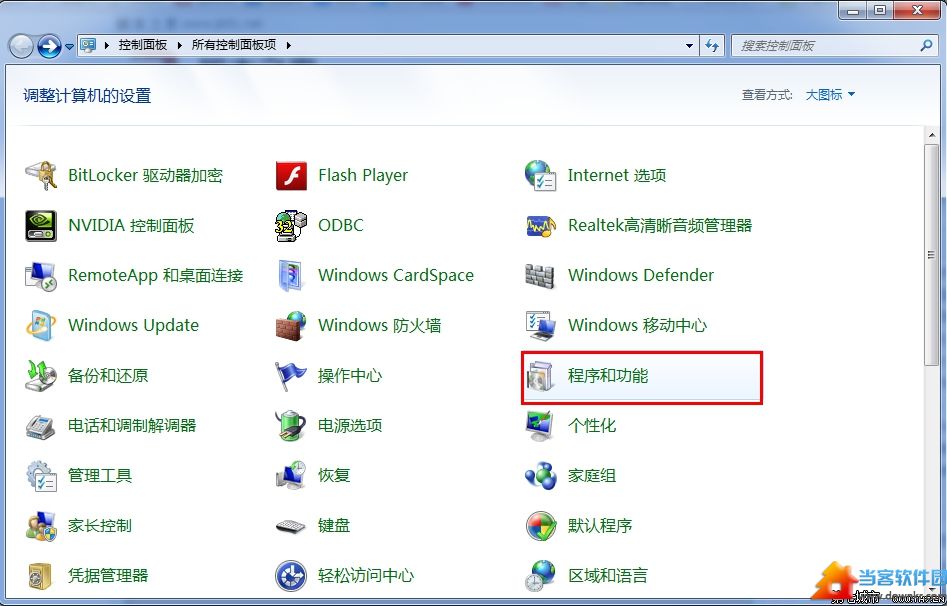The image size is (947, 606).
Task: Click the control panel icon in address bar
Action: tap(89, 45)
